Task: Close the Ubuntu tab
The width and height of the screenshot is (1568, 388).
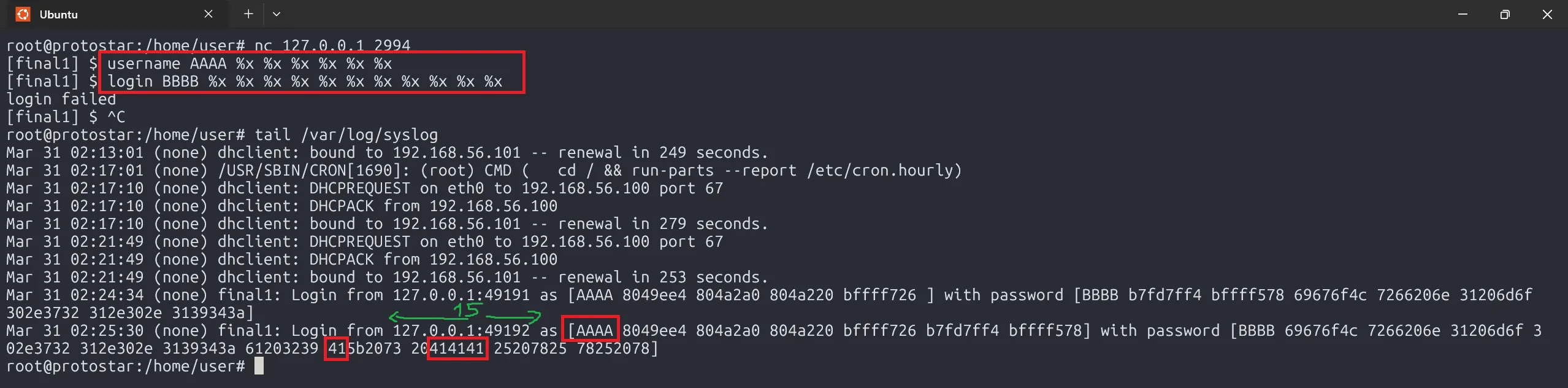Action: pyautogui.click(x=208, y=14)
